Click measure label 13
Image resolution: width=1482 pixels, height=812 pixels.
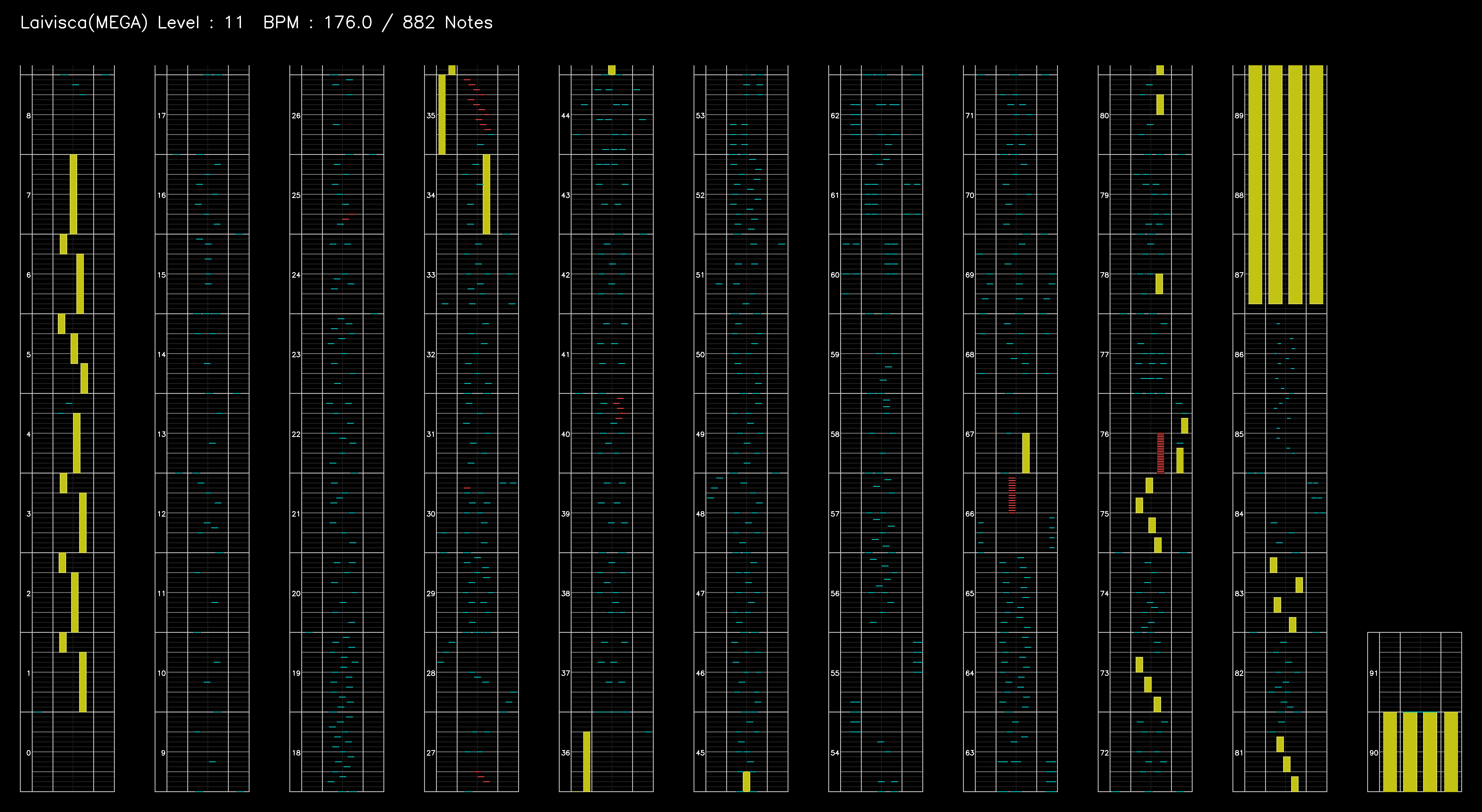point(162,434)
